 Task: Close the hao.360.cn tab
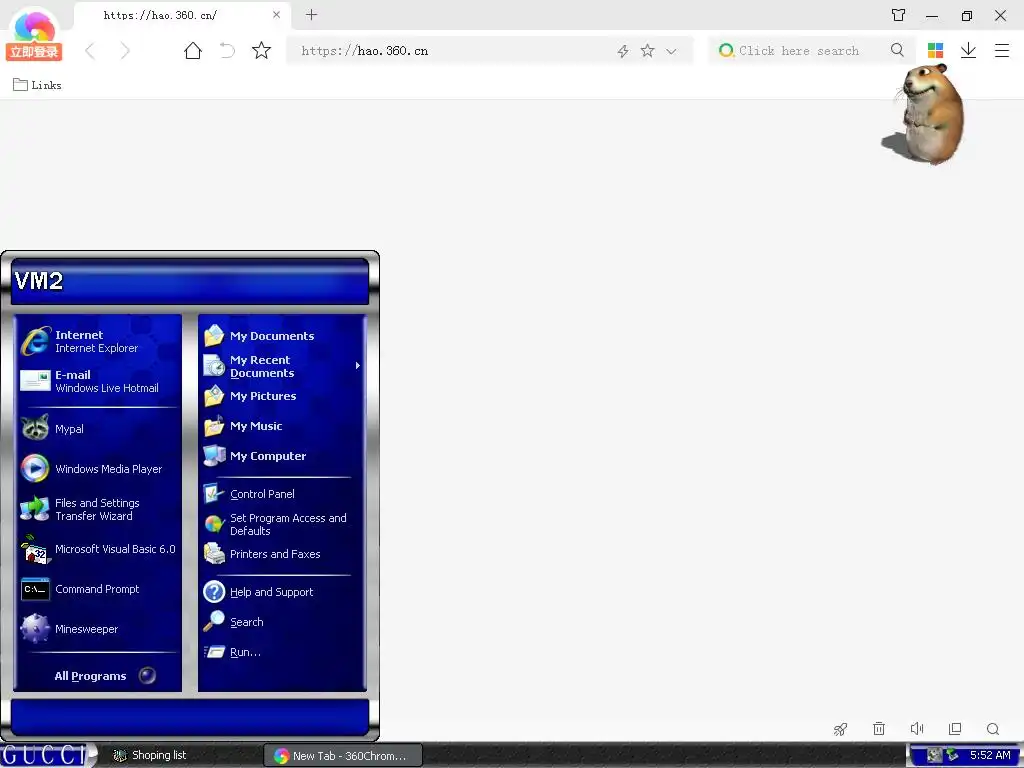276,14
